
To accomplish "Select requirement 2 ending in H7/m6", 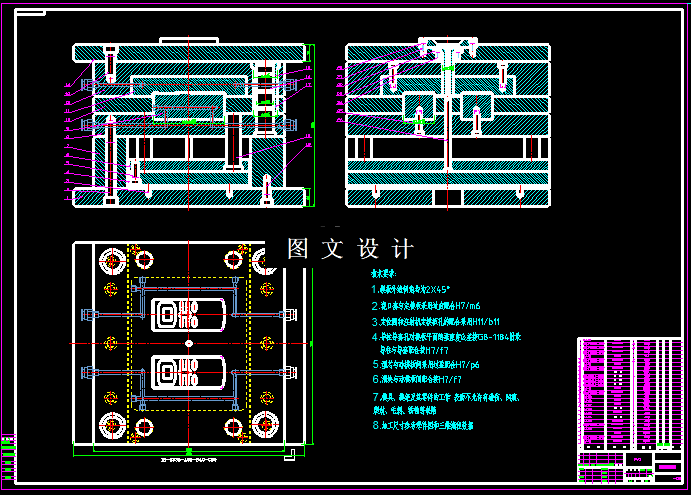I will click(x=426, y=305).
